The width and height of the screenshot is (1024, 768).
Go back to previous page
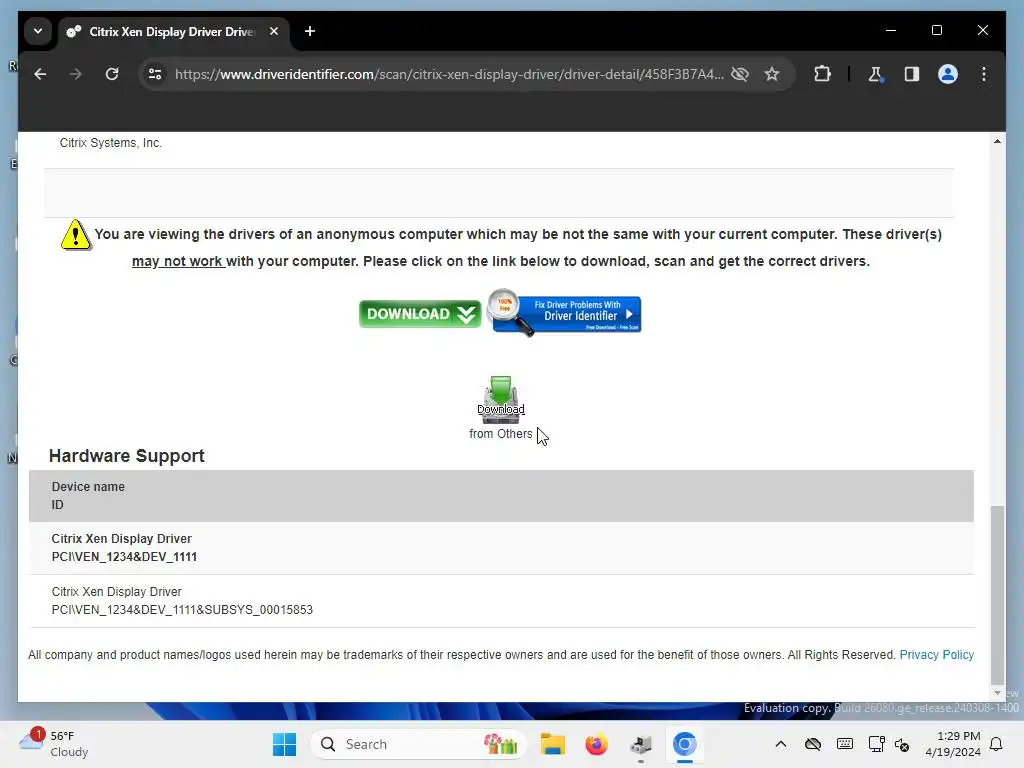coord(40,74)
